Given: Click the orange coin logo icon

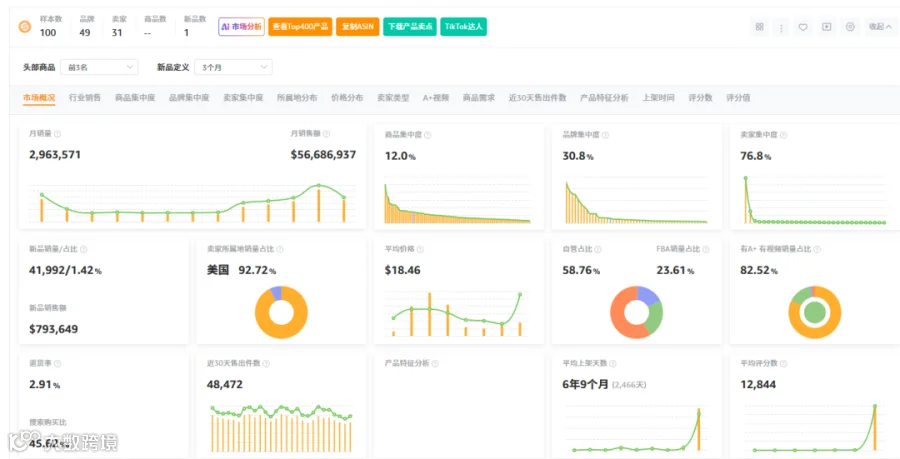Looking at the screenshot, I should pyautogui.click(x=25, y=27).
